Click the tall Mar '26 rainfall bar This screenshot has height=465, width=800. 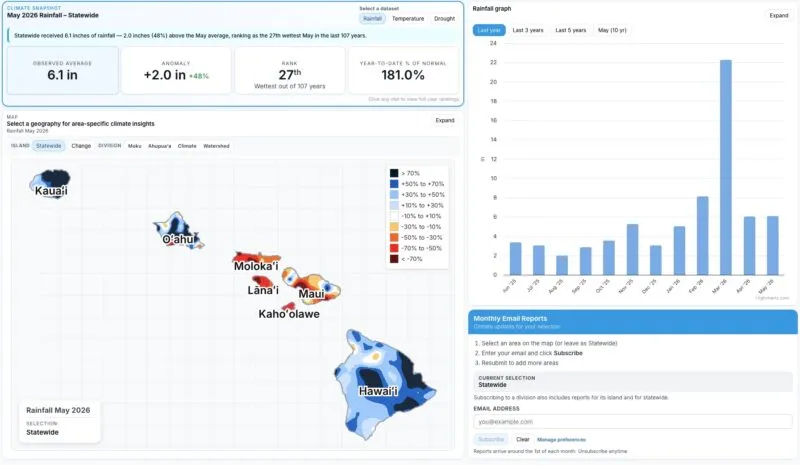pos(726,167)
